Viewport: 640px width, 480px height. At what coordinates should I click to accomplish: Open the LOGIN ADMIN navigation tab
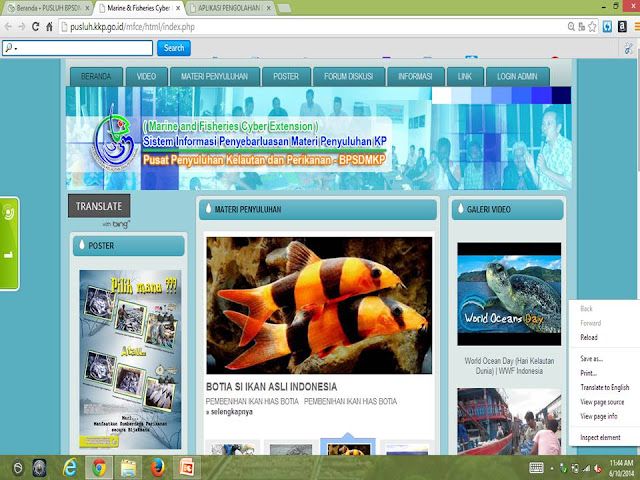pyautogui.click(x=518, y=76)
